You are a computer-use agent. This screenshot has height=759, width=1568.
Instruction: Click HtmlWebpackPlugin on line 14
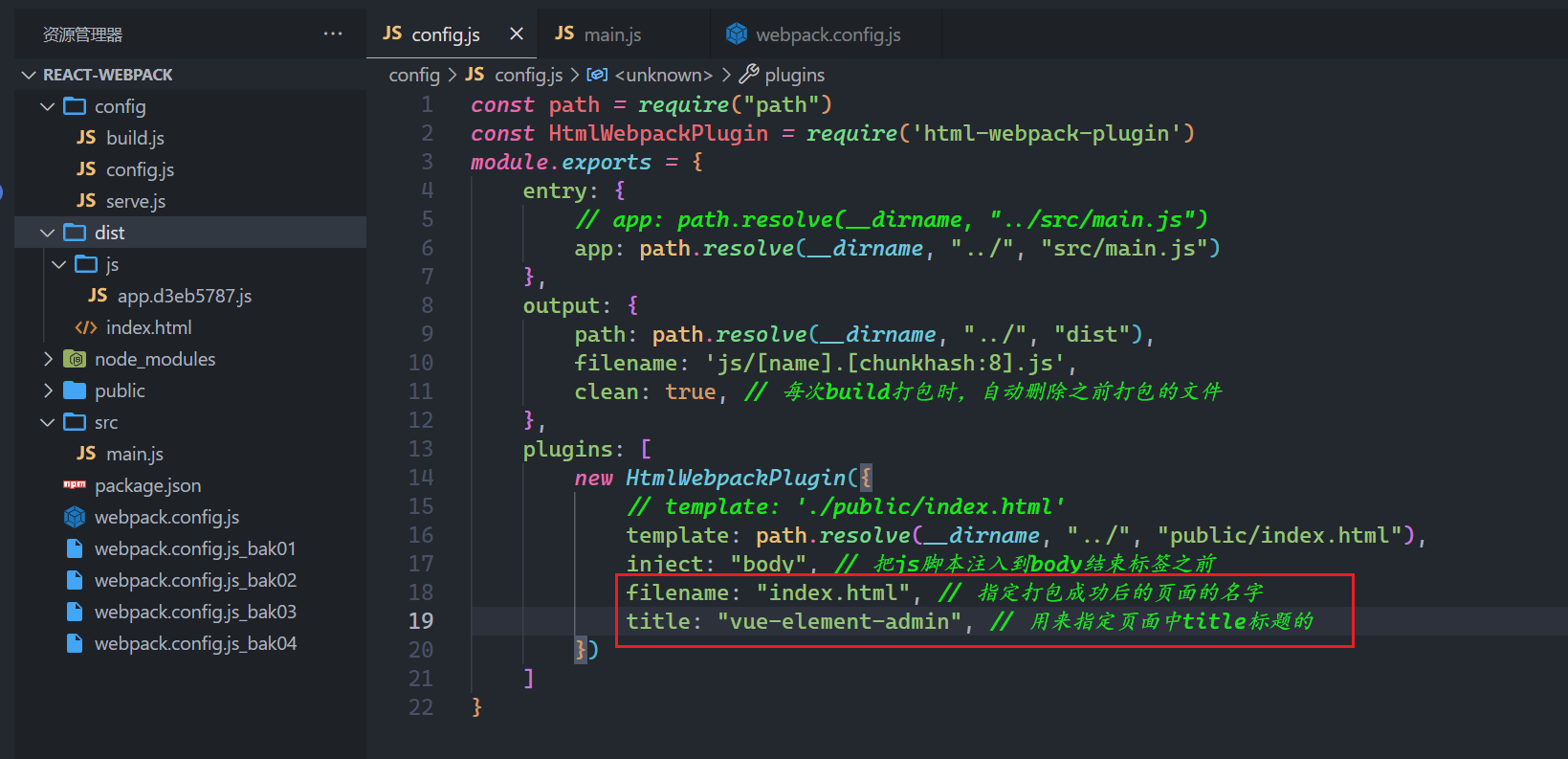[737, 478]
